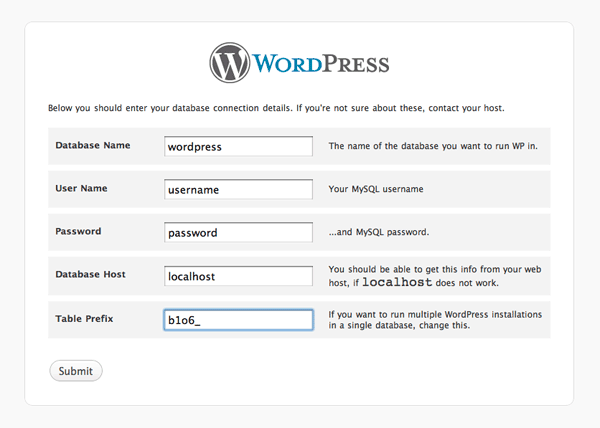Click the "Database Name" label

coord(93,145)
